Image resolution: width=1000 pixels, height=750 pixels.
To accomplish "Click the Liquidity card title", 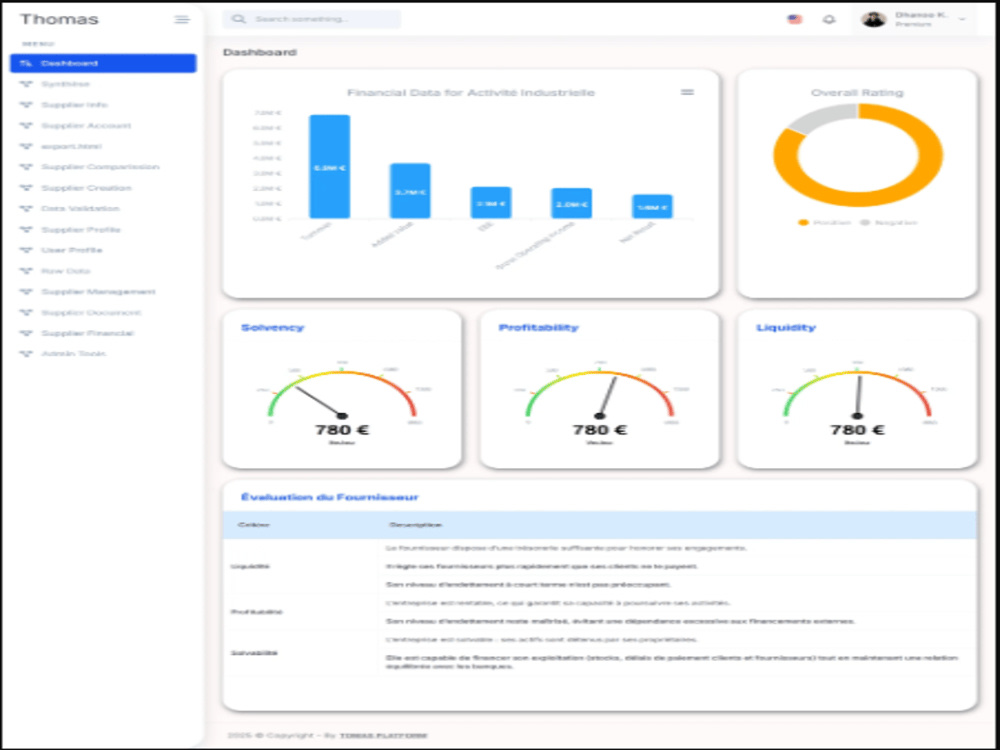I will click(x=786, y=328).
